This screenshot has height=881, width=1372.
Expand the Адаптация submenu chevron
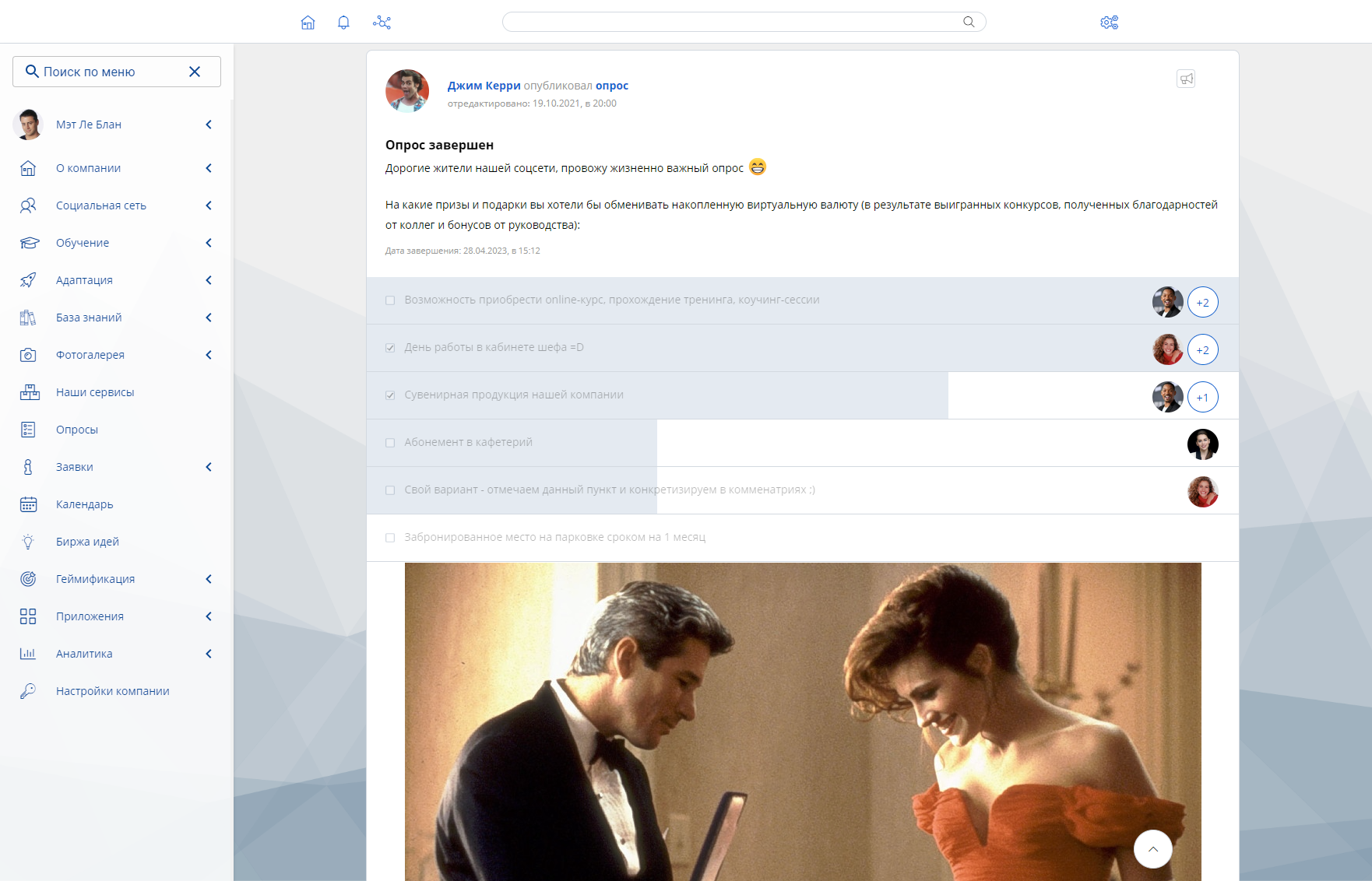[x=209, y=280]
